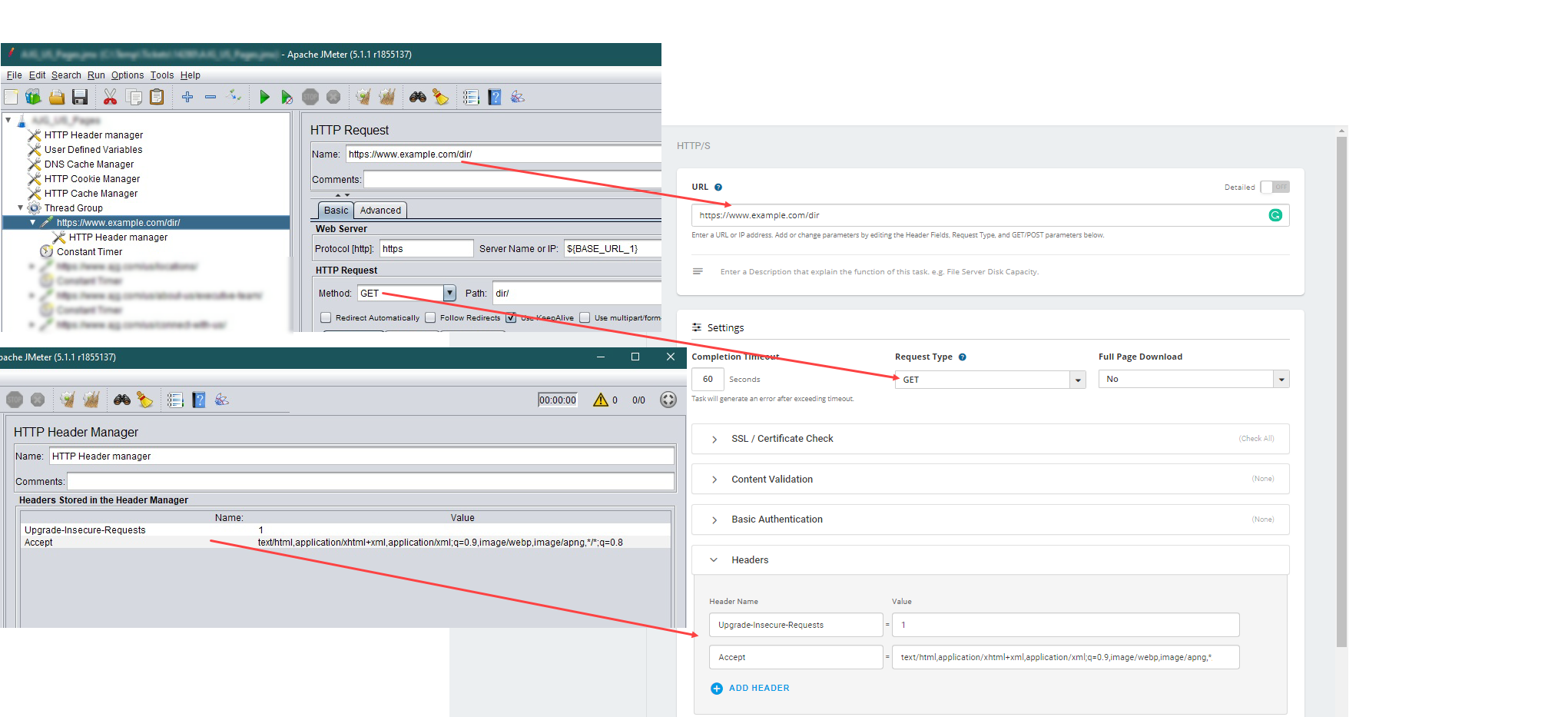Click the Search binoculars icon in upper toolbar
1568x717 pixels.
pyautogui.click(x=418, y=97)
